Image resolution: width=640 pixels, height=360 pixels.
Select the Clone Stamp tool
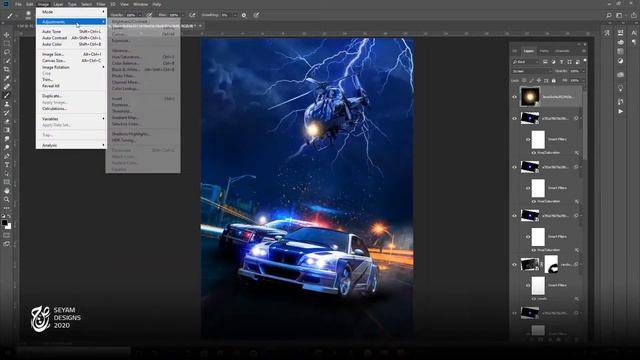point(7,104)
